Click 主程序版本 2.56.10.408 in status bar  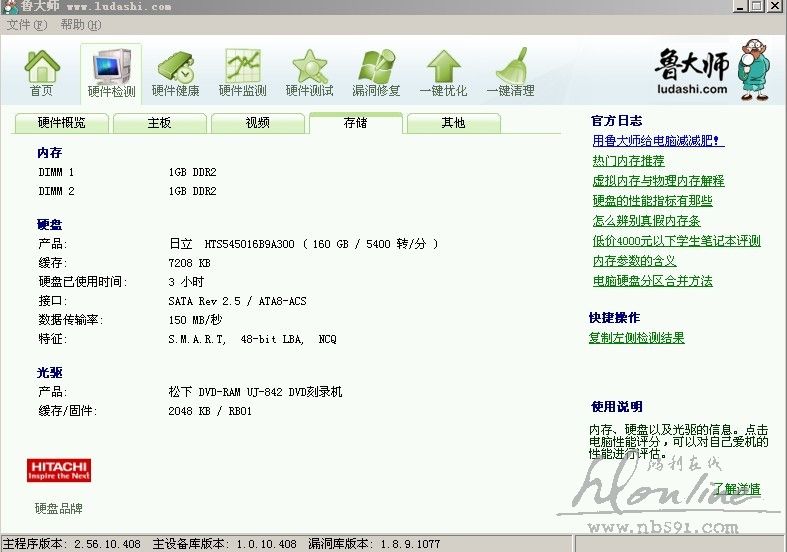pyautogui.click(x=72, y=544)
